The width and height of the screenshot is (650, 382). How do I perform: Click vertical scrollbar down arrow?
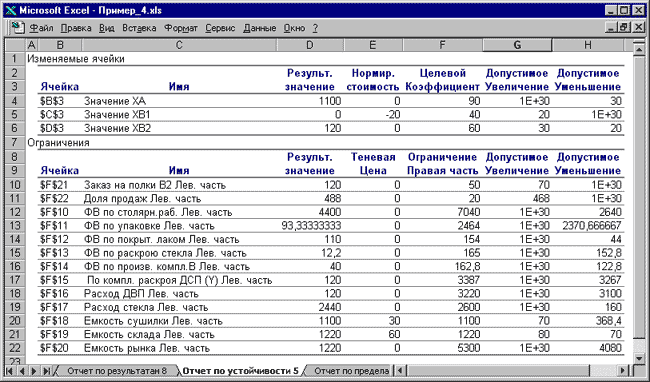(639, 358)
